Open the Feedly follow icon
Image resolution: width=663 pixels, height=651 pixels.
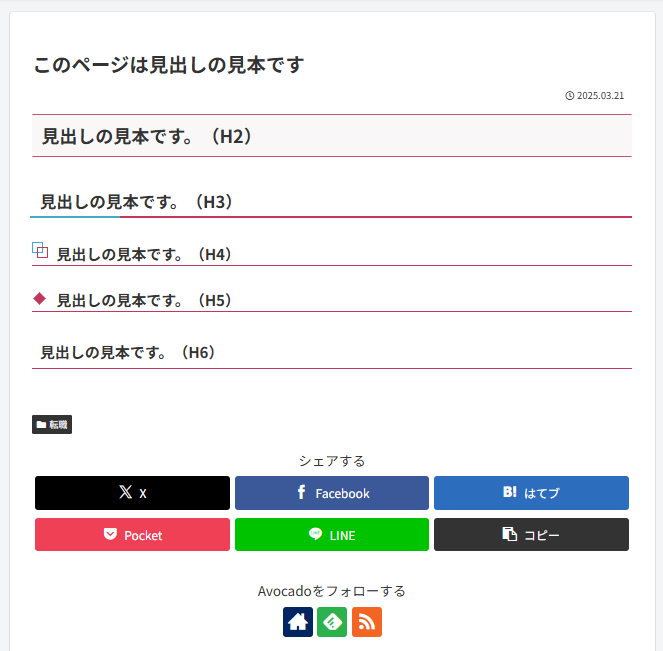click(x=332, y=622)
